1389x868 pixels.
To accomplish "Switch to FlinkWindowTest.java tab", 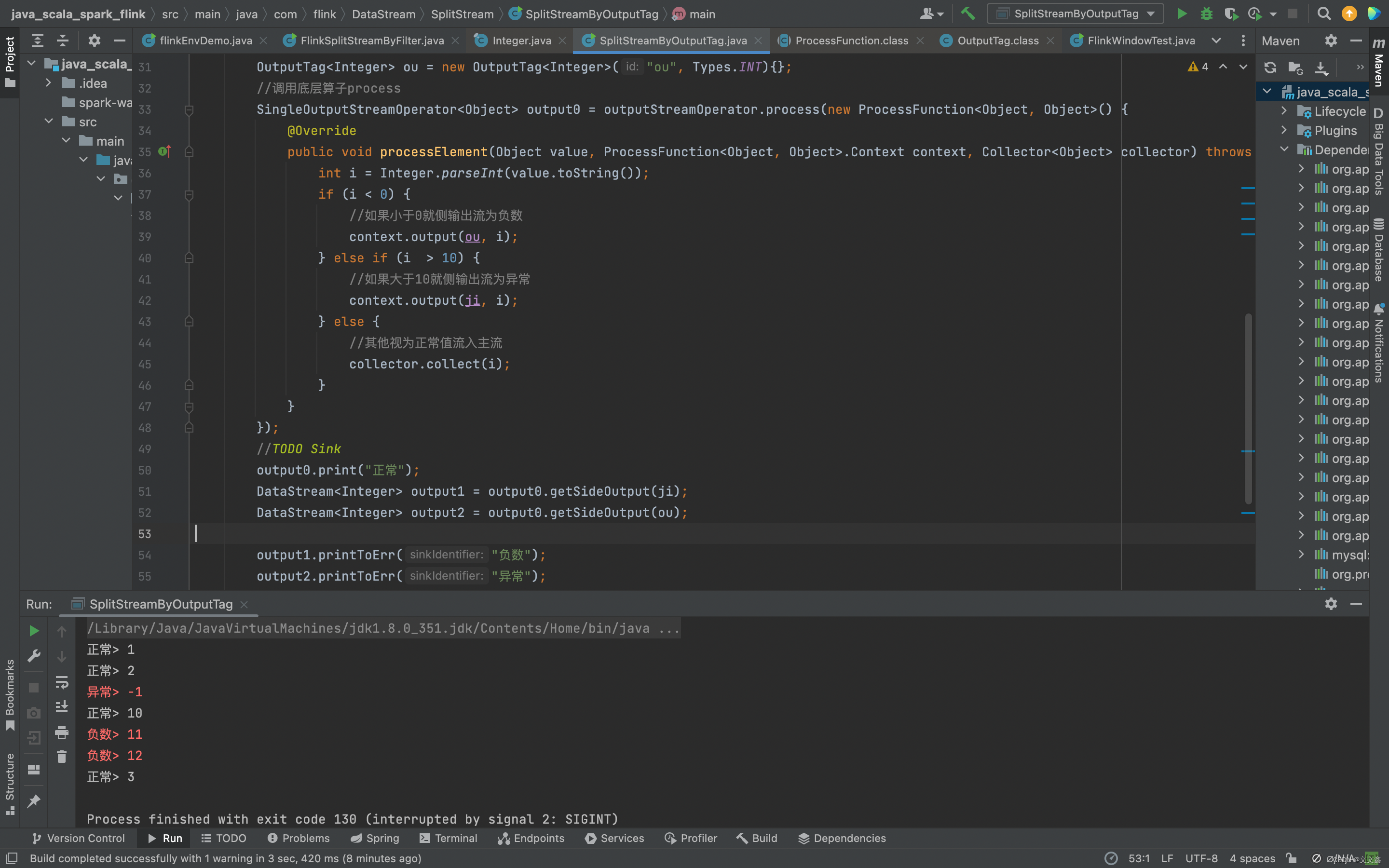I will pos(1141,41).
